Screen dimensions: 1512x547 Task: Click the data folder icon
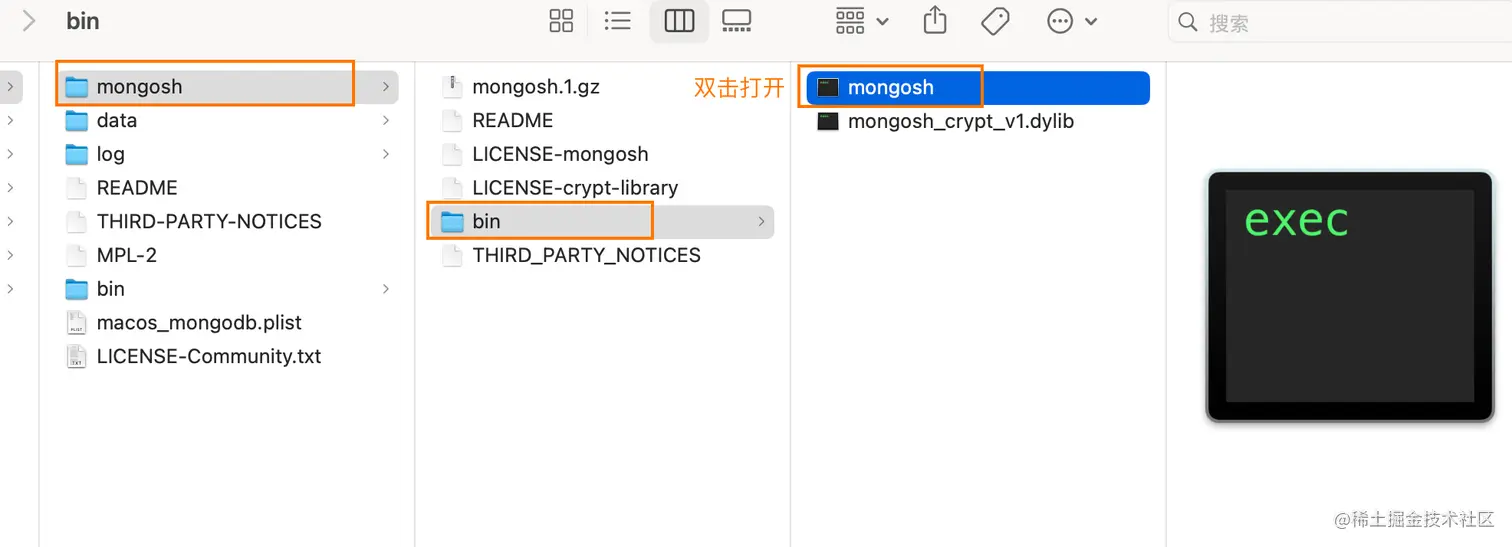click(77, 120)
